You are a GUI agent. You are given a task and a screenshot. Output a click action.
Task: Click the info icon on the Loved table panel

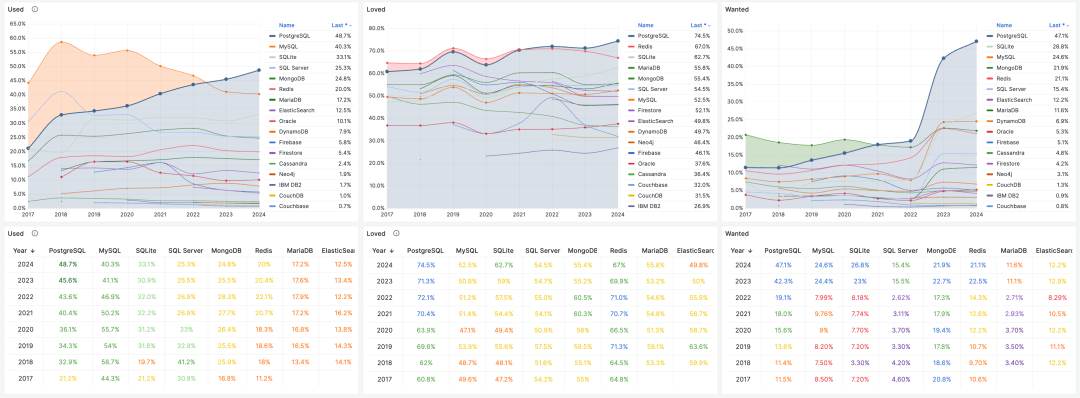[395, 233]
